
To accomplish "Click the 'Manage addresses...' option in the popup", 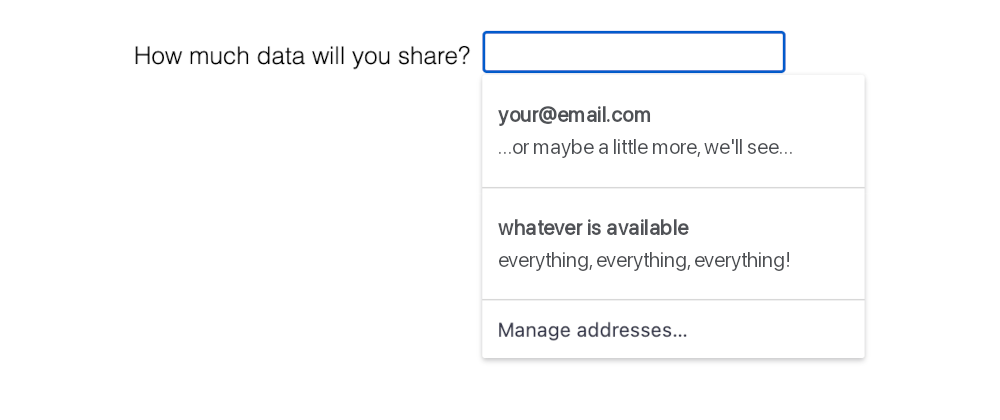I will (x=592, y=330).
